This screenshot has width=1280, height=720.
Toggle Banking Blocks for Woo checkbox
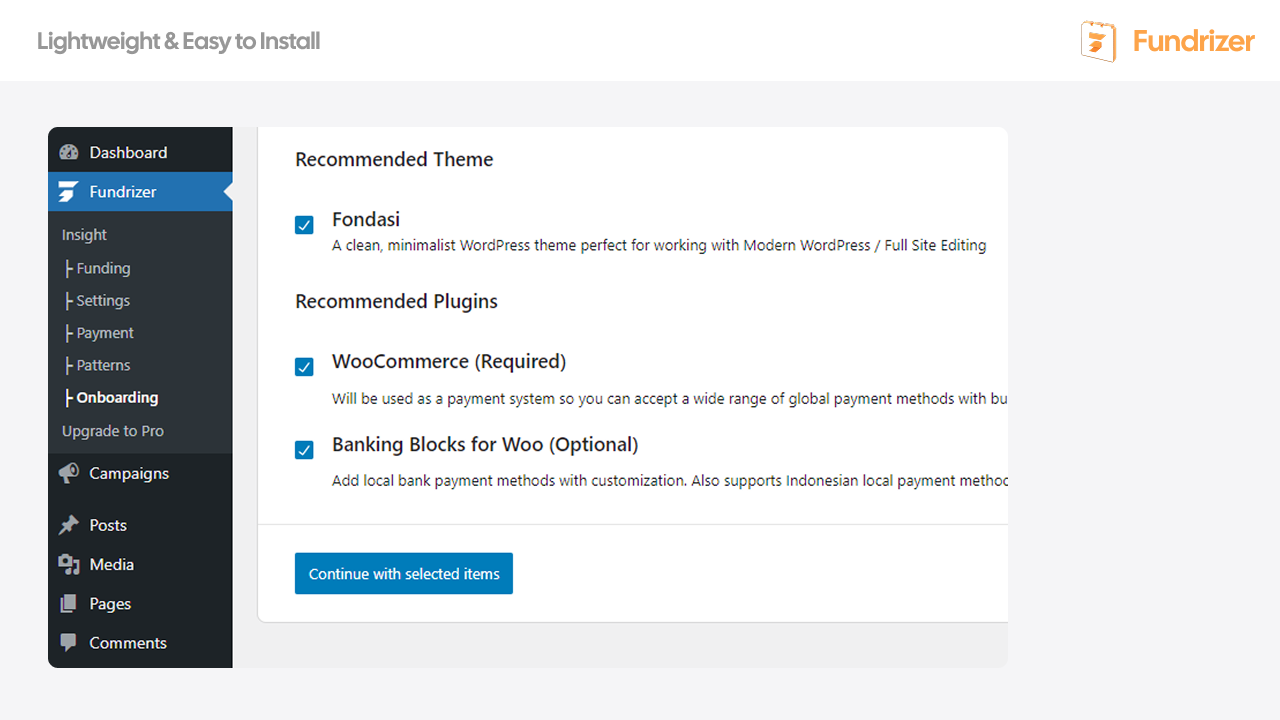click(x=304, y=450)
